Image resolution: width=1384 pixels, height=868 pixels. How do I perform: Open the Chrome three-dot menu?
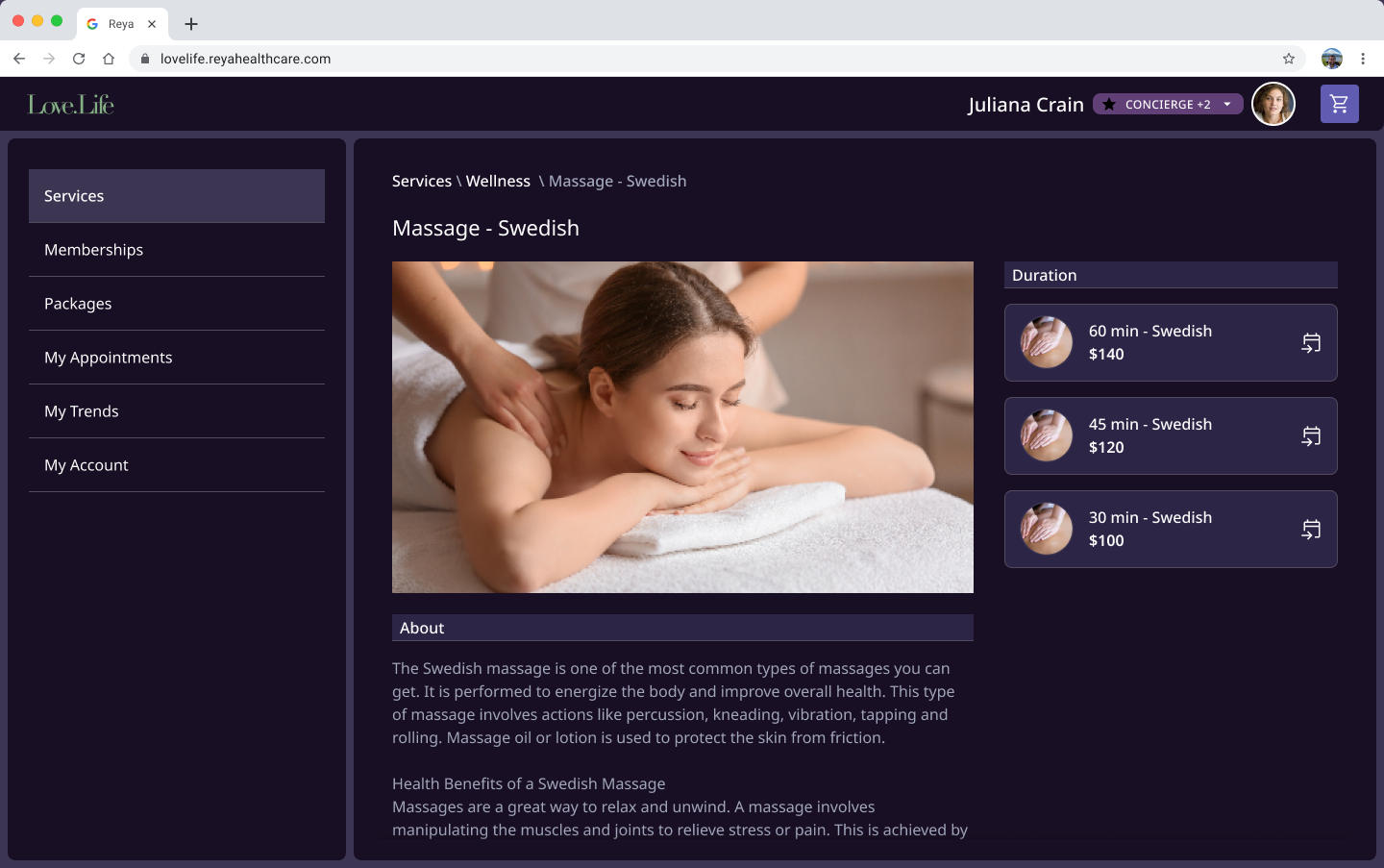click(1363, 59)
